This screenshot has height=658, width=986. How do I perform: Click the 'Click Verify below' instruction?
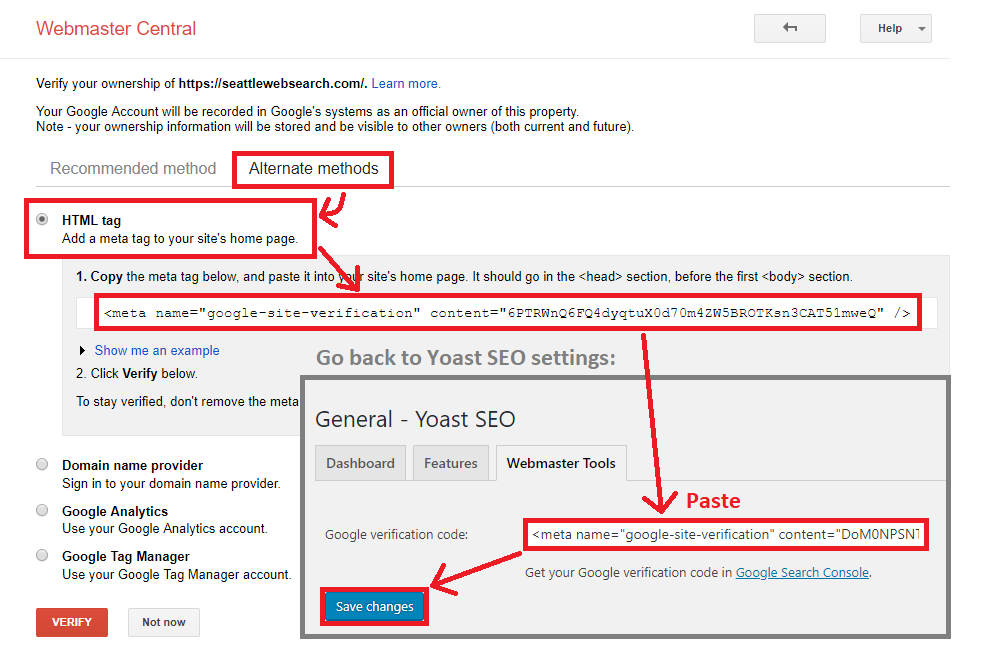pos(136,374)
